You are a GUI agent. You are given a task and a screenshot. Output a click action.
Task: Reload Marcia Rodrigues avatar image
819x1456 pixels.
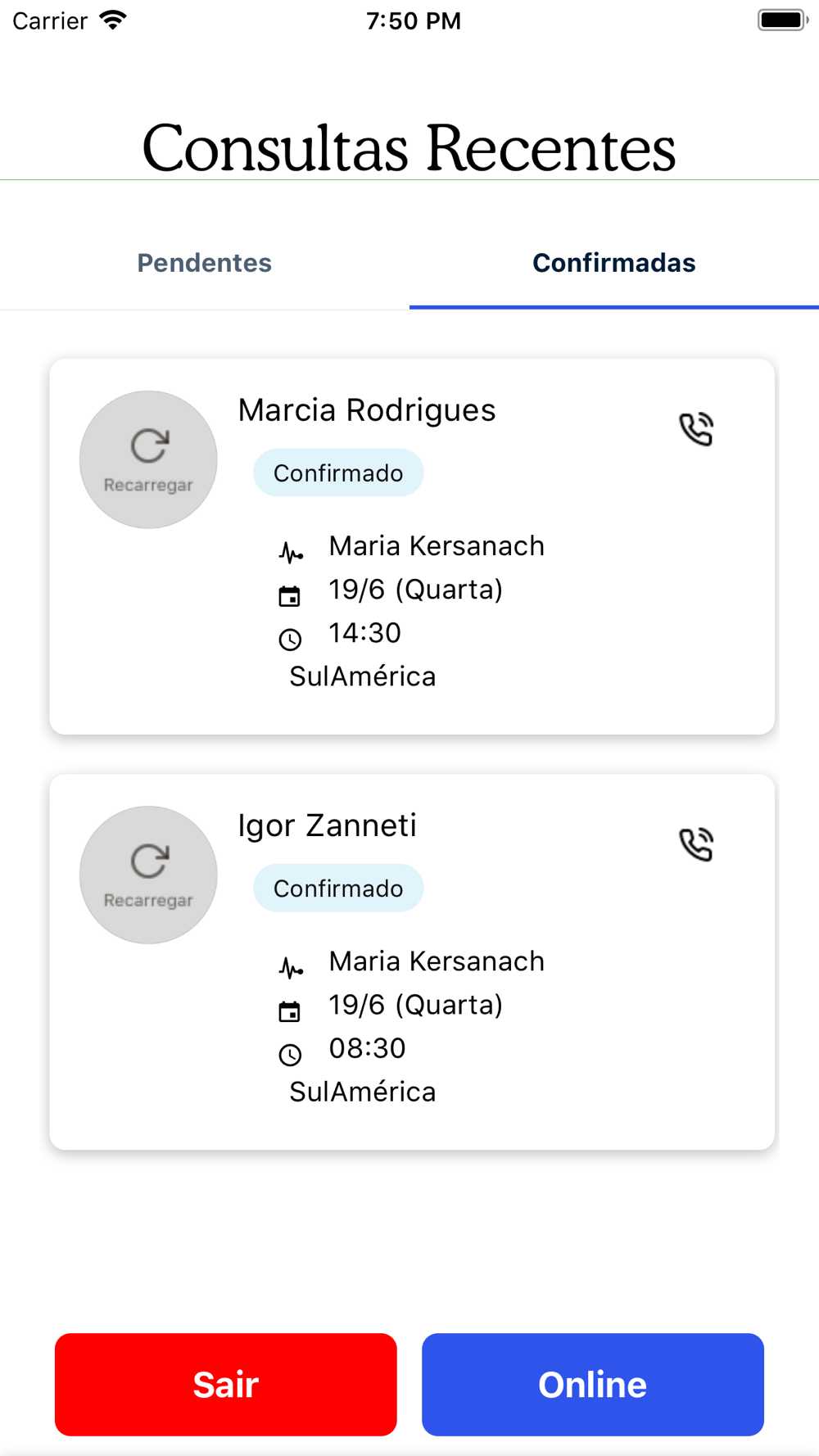click(x=148, y=459)
